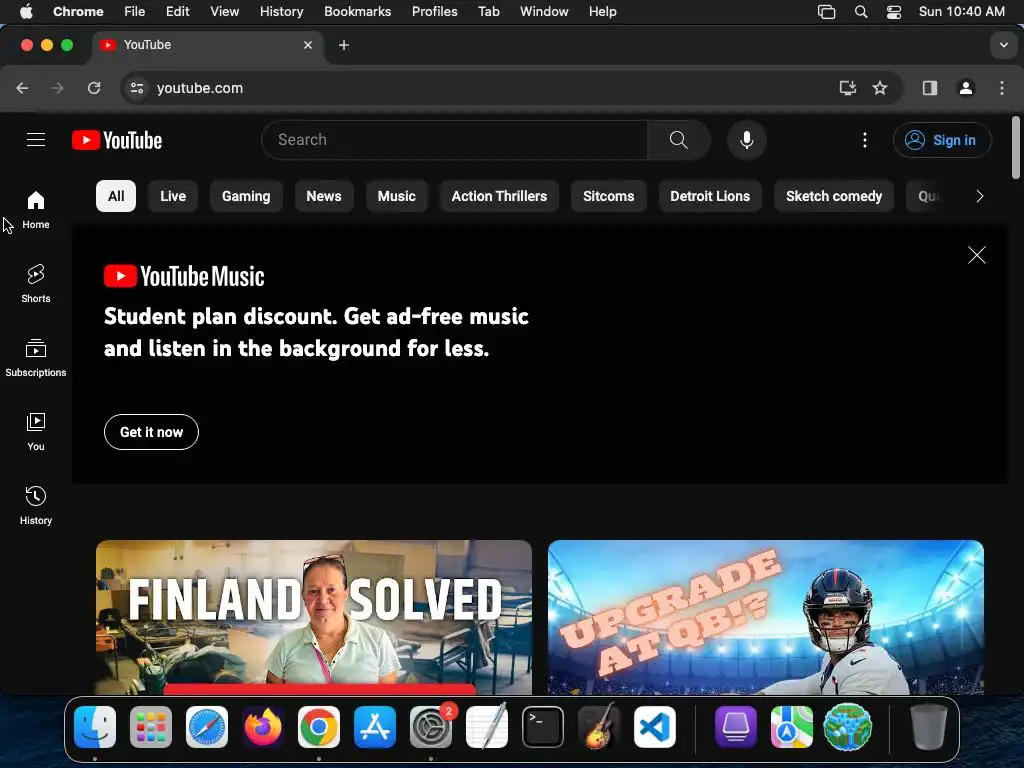Viewport: 1024px width, 768px height.
Task: Show next category chips with arrow
Action: pos(979,196)
